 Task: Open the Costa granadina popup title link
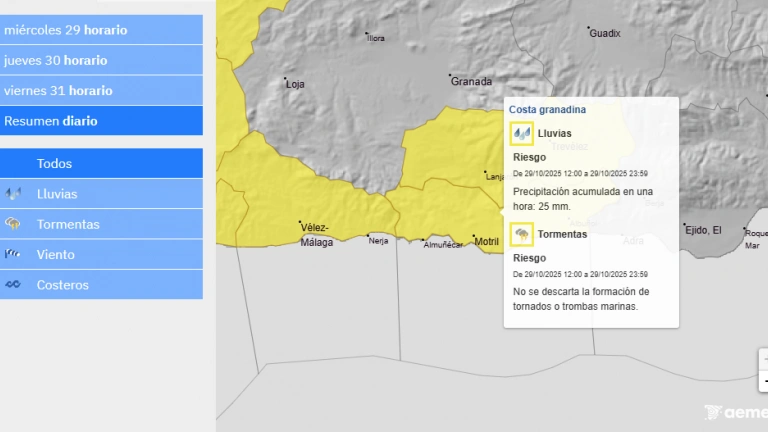[547, 109]
